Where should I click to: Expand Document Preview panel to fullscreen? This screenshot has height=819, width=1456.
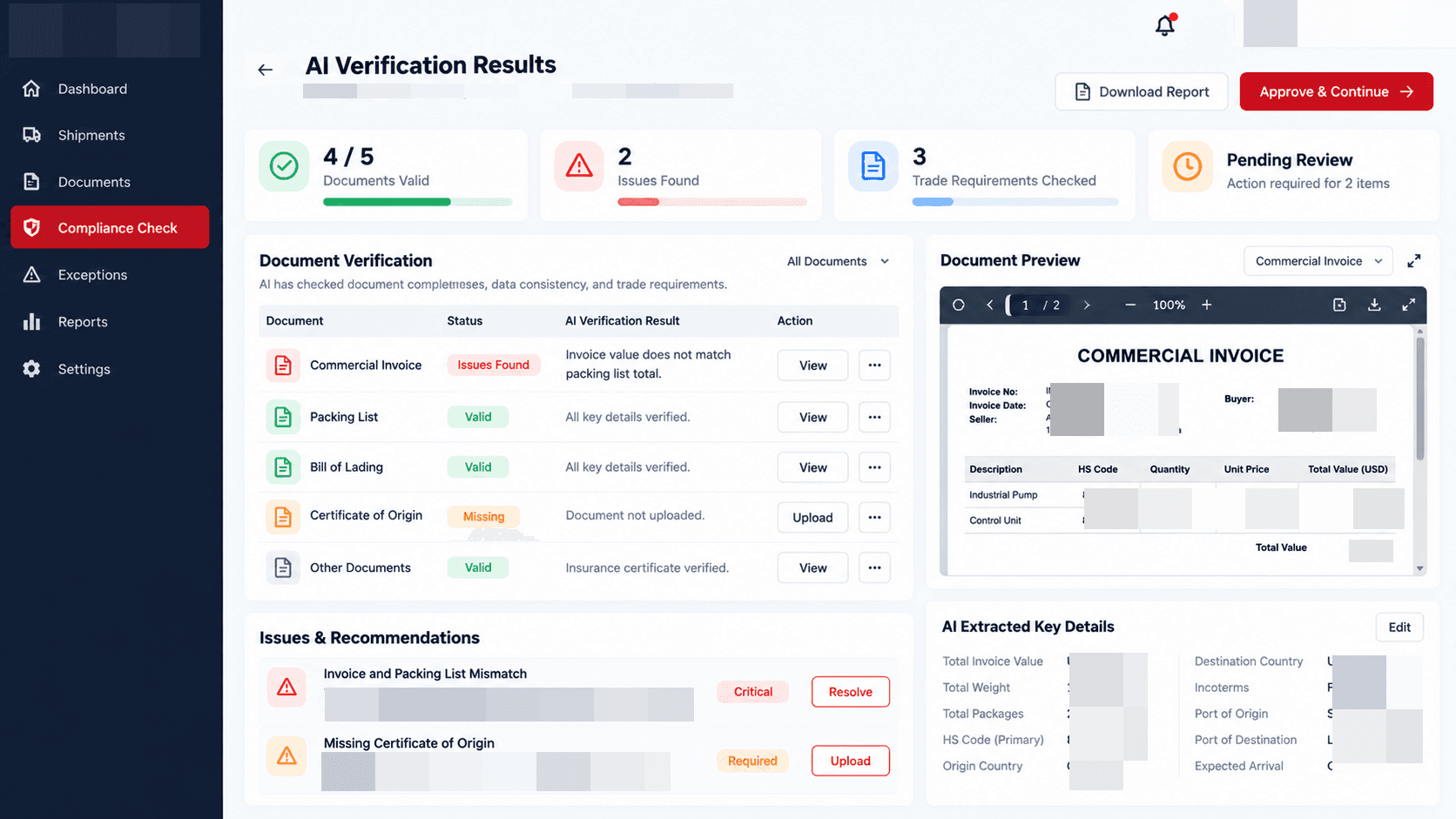1414,260
